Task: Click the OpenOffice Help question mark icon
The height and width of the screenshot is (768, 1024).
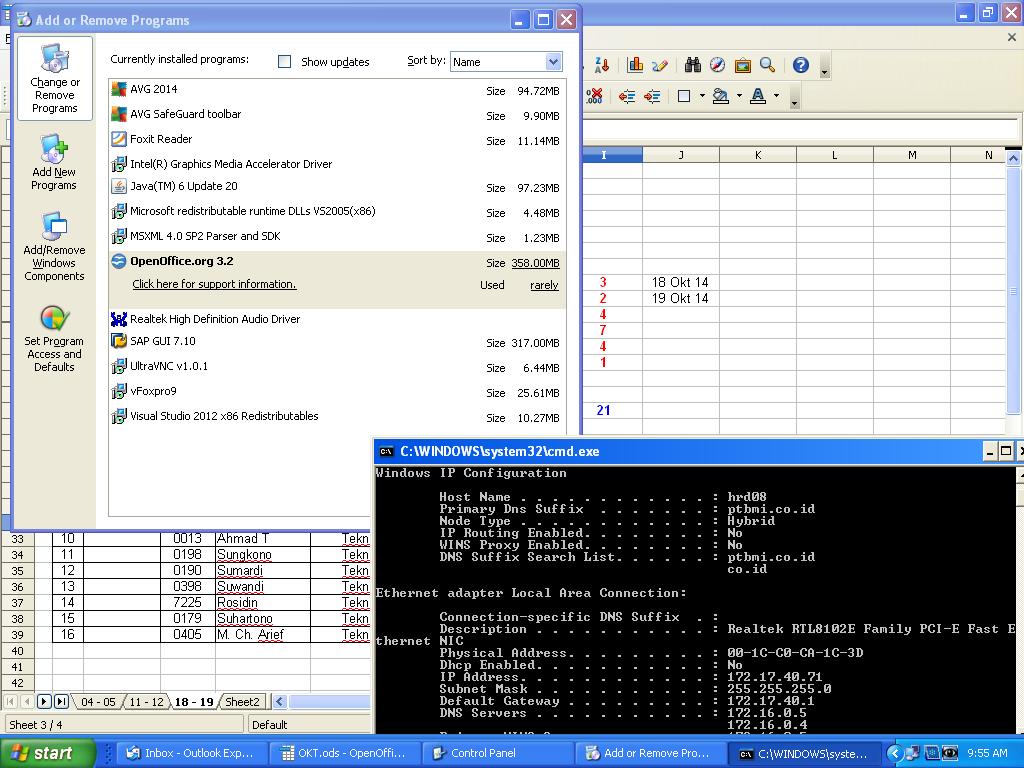Action: pos(800,65)
